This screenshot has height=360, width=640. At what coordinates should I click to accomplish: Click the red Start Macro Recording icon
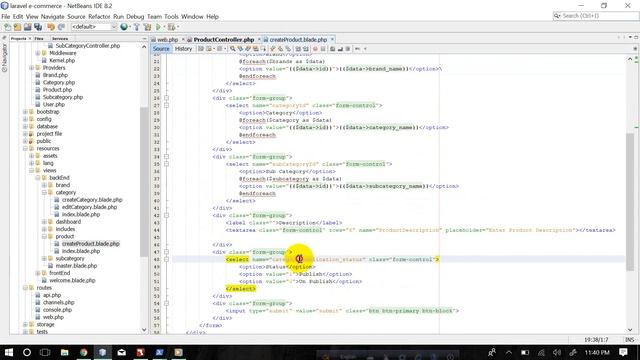(315, 49)
